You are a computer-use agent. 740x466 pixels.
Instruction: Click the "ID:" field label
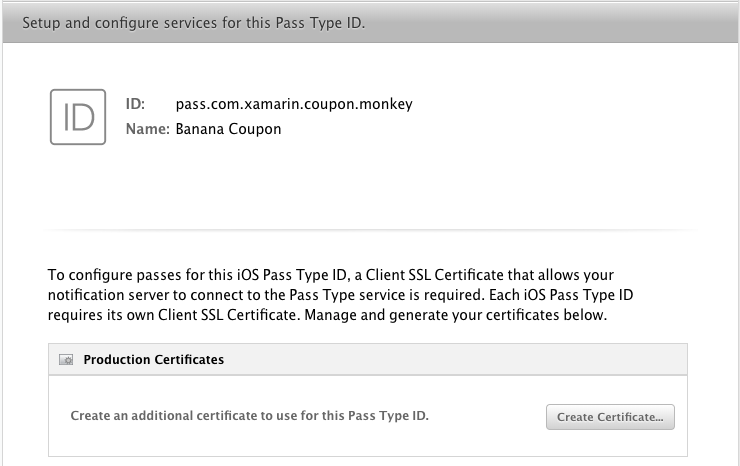pos(135,104)
